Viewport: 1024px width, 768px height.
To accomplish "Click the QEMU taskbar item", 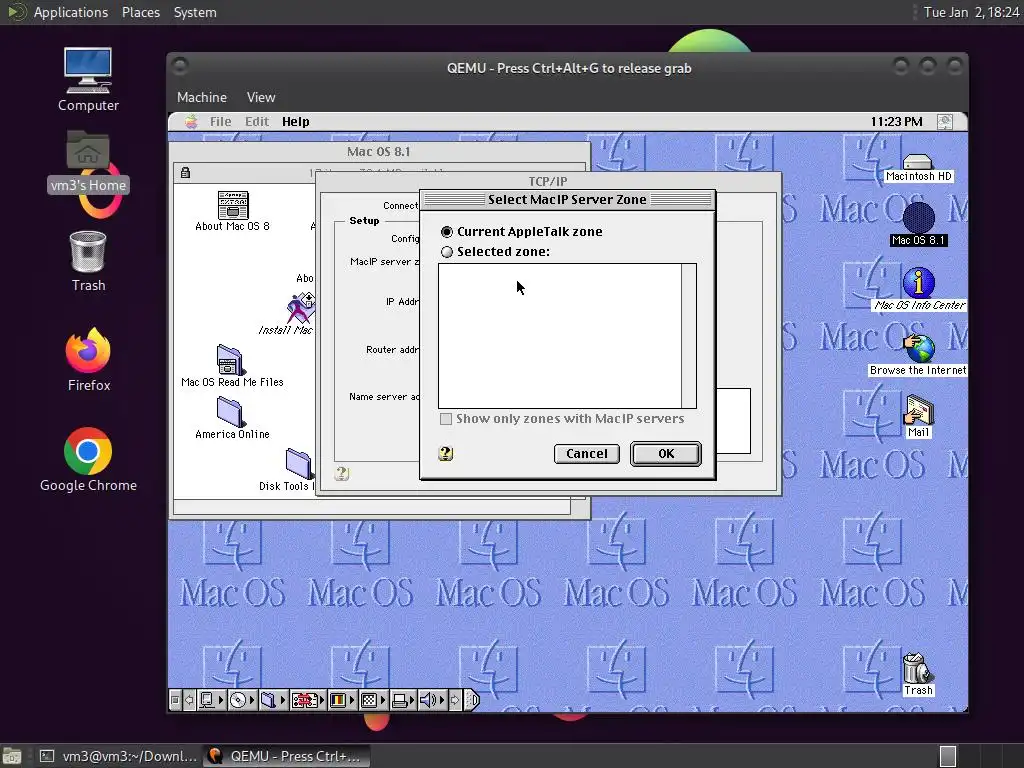I will pos(285,756).
